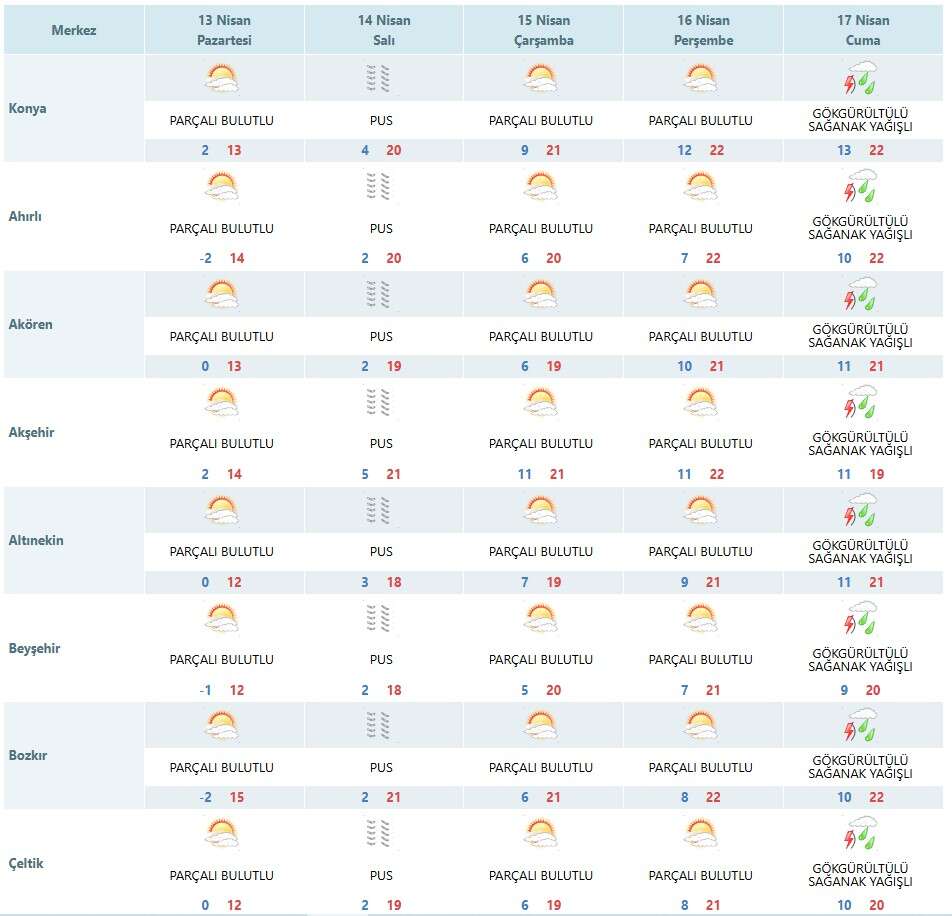This screenshot has width=952, height=916.
Task: Click Konya's partly cloudy icon for 13 Nisan
Action: (x=221, y=78)
